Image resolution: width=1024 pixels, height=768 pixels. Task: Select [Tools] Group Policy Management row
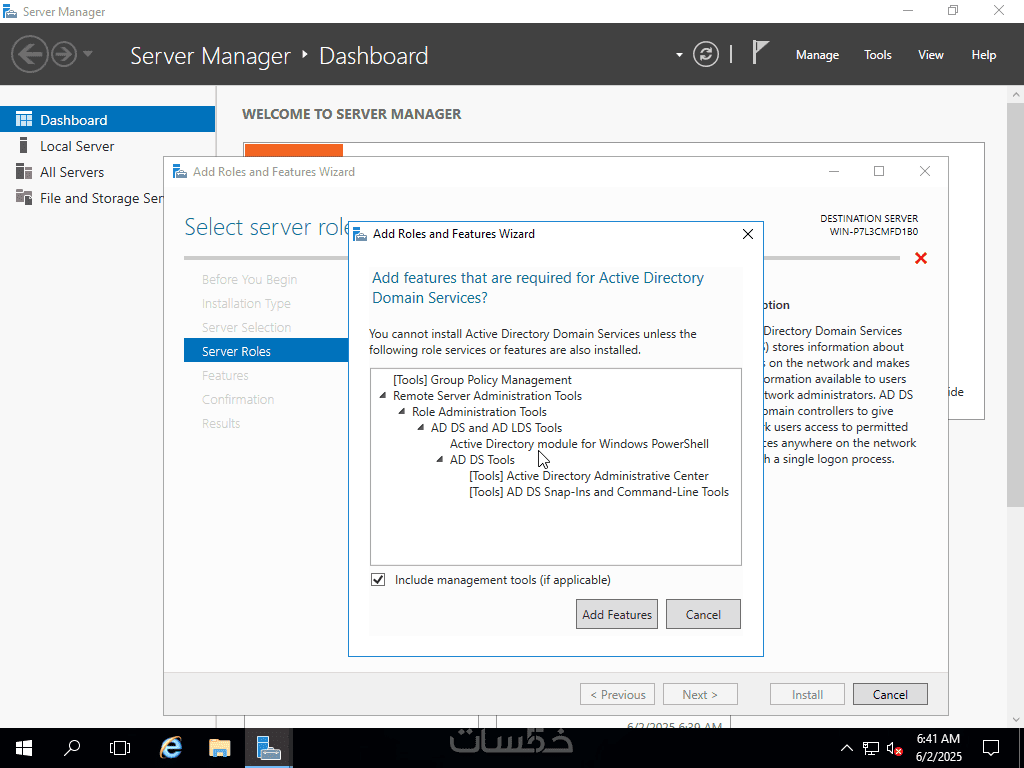(x=482, y=379)
